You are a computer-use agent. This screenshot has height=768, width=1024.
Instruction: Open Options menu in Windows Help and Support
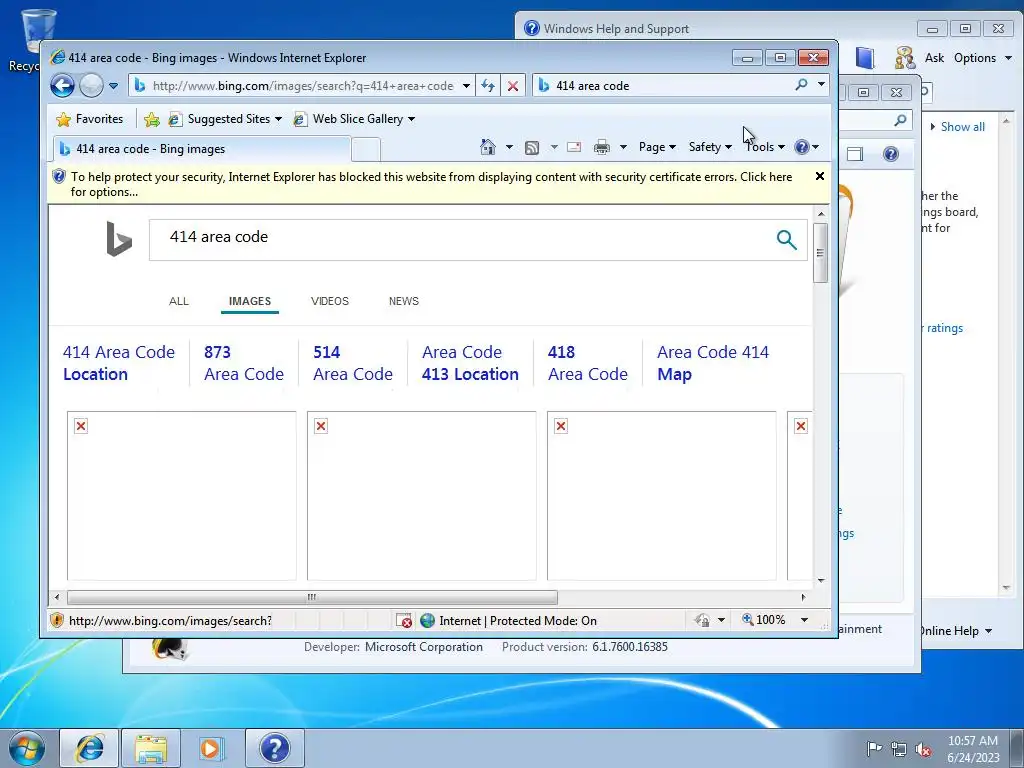point(983,58)
